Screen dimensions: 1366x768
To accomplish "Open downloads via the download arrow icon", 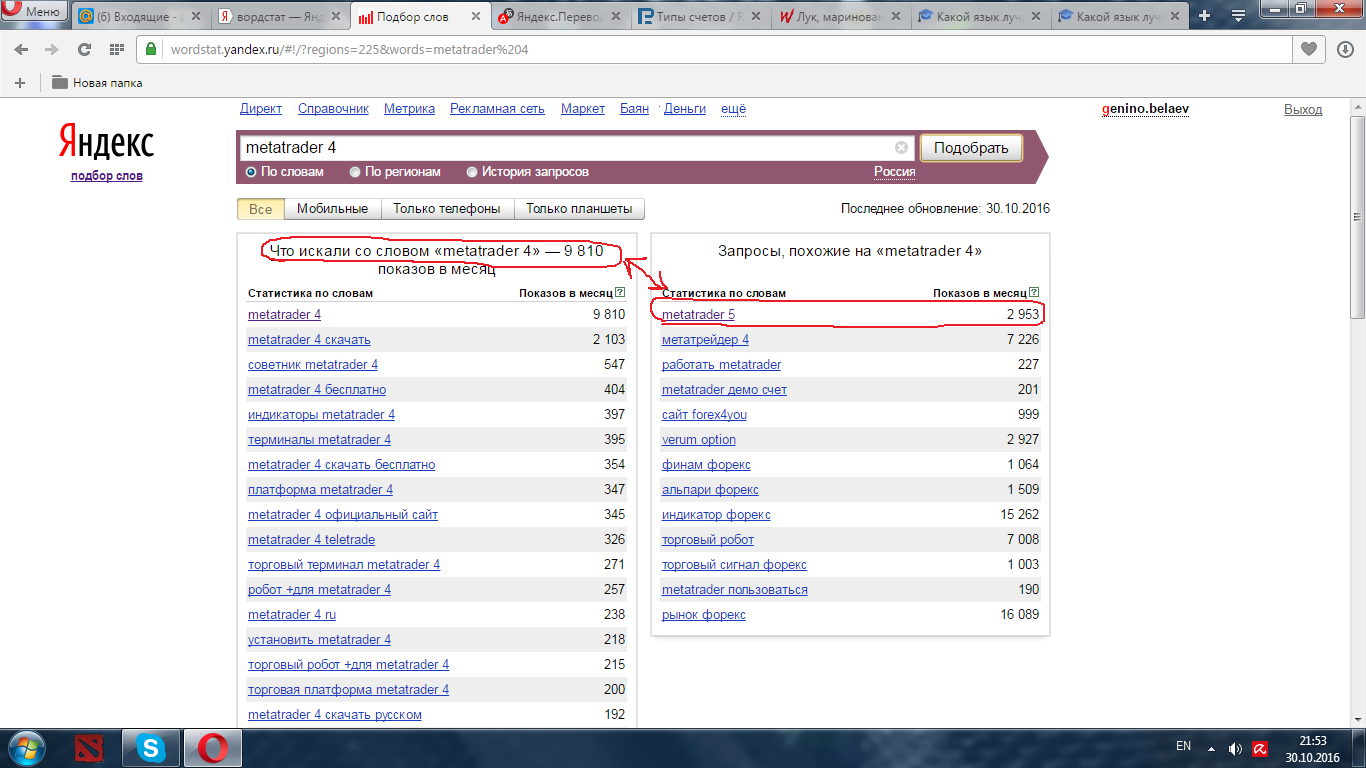I will (x=1345, y=49).
